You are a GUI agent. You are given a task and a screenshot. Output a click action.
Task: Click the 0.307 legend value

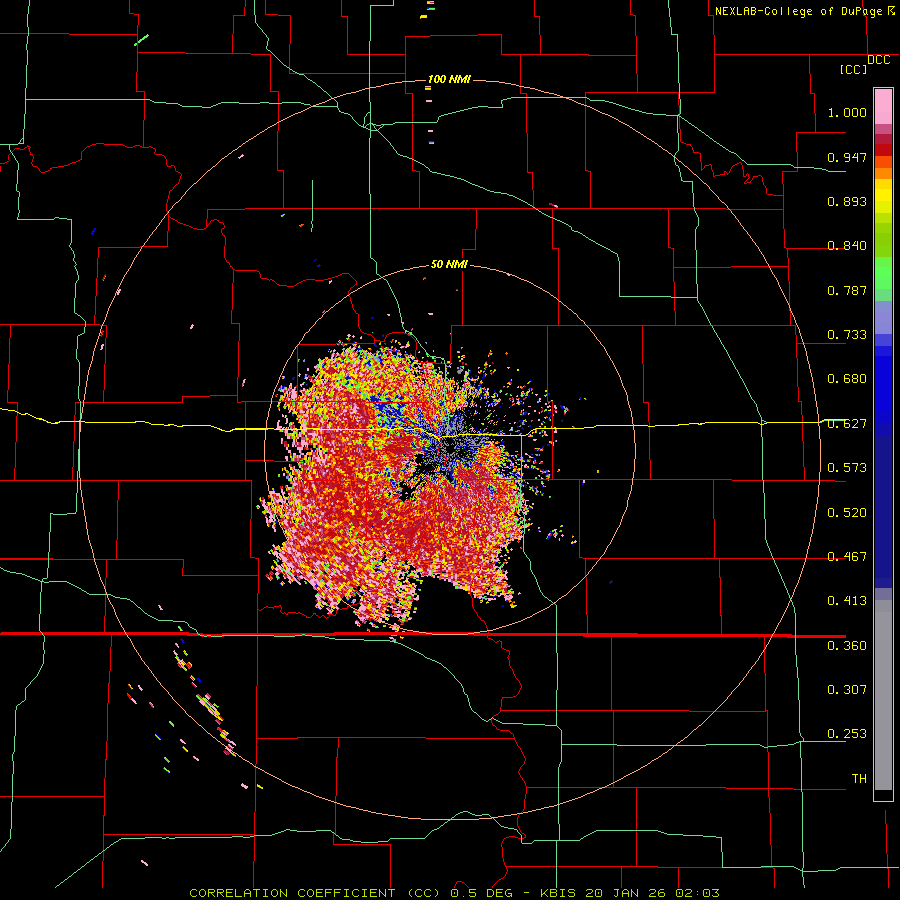click(x=847, y=690)
